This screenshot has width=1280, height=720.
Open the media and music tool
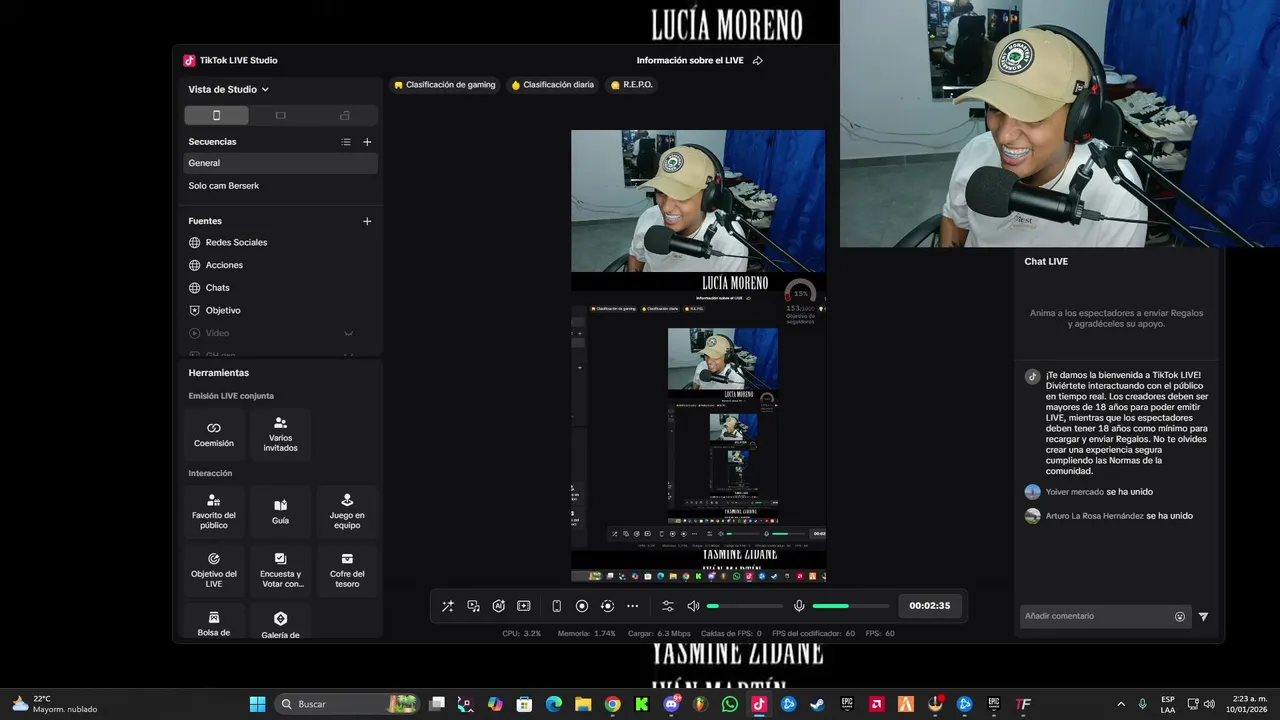click(473, 606)
